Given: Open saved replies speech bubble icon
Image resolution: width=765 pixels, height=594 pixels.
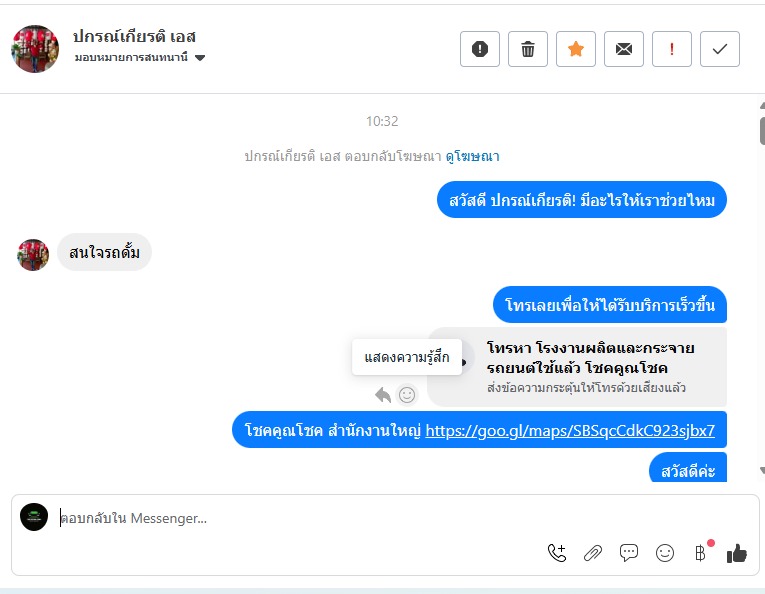Looking at the screenshot, I should coord(629,553).
